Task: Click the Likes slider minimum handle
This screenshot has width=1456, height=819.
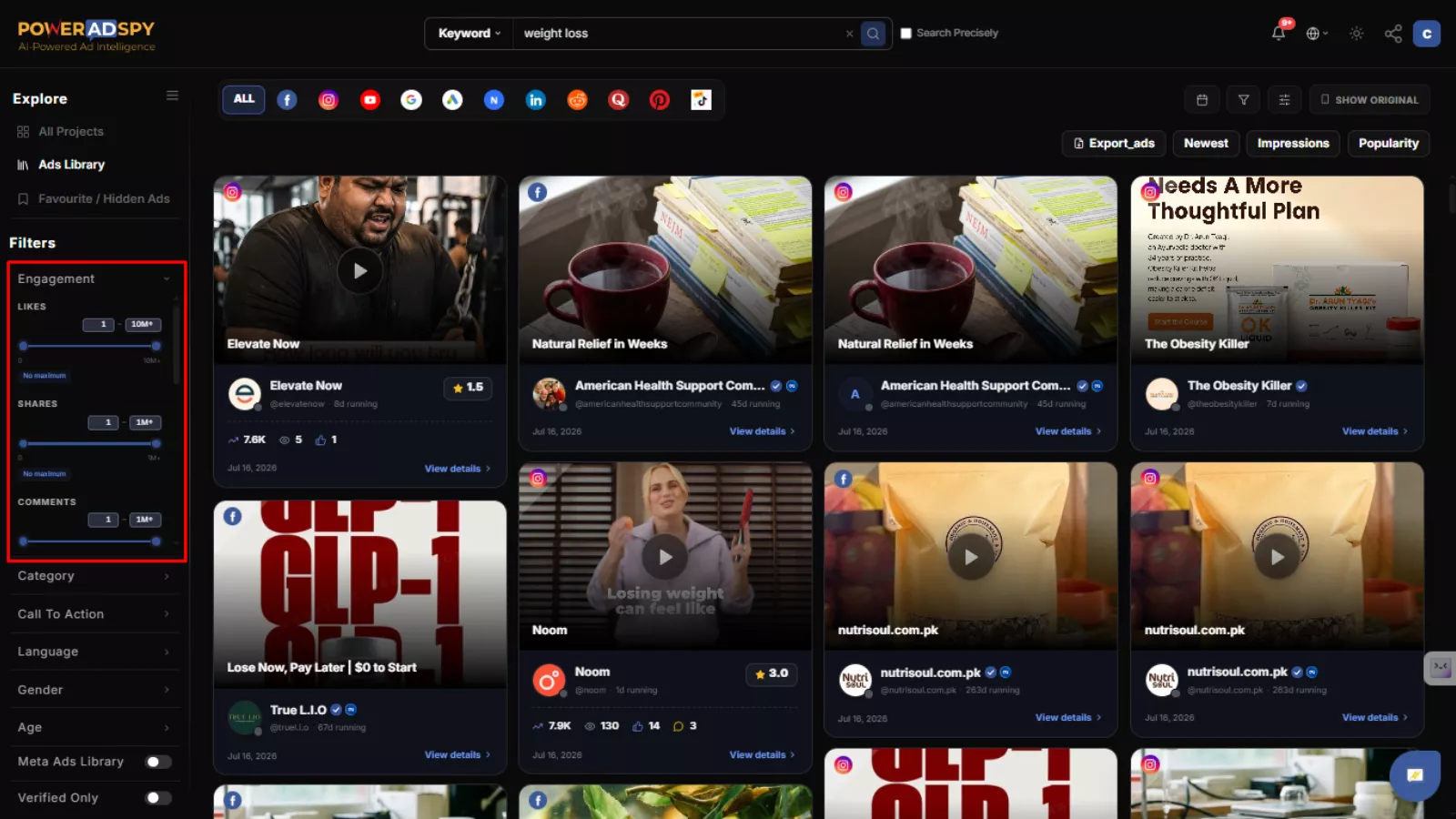Action: (x=23, y=346)
